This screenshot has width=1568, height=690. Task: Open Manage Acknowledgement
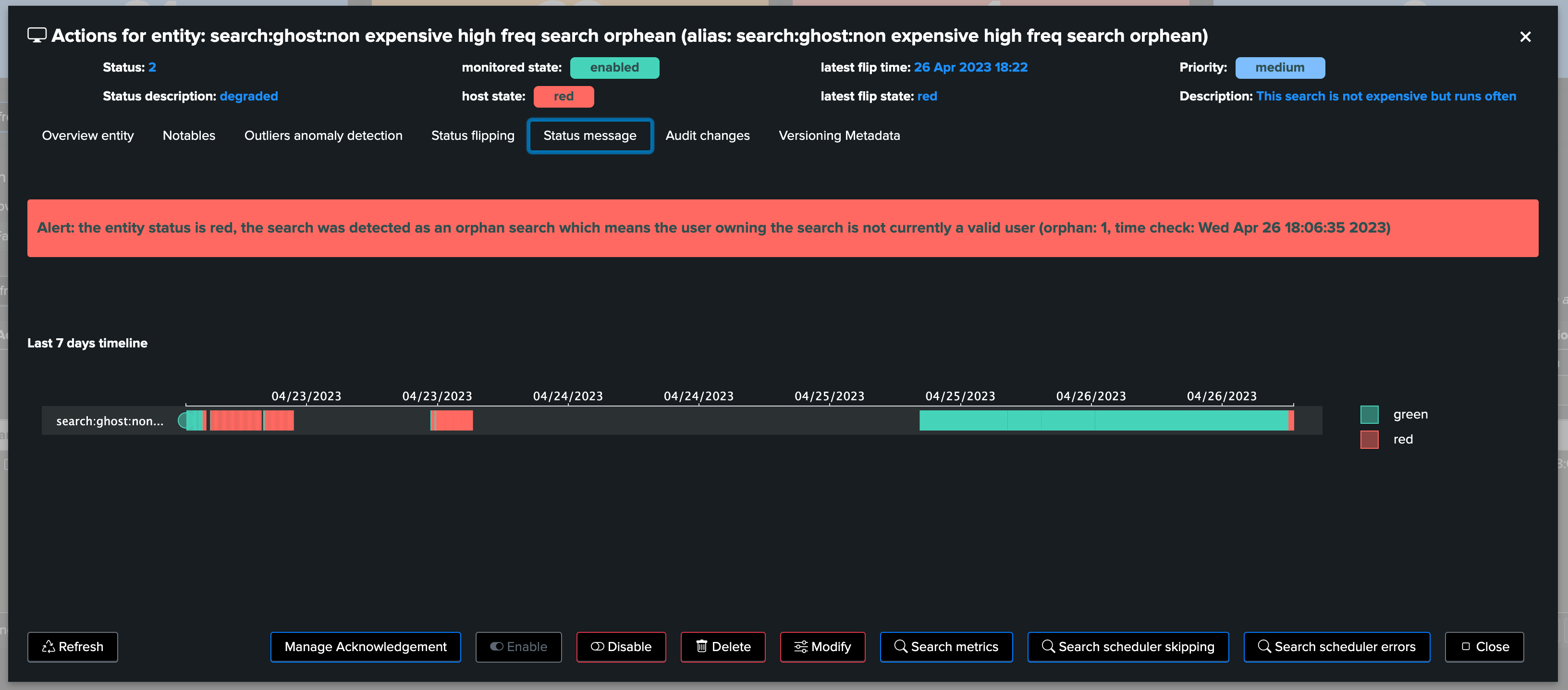(x=365, y=647)
